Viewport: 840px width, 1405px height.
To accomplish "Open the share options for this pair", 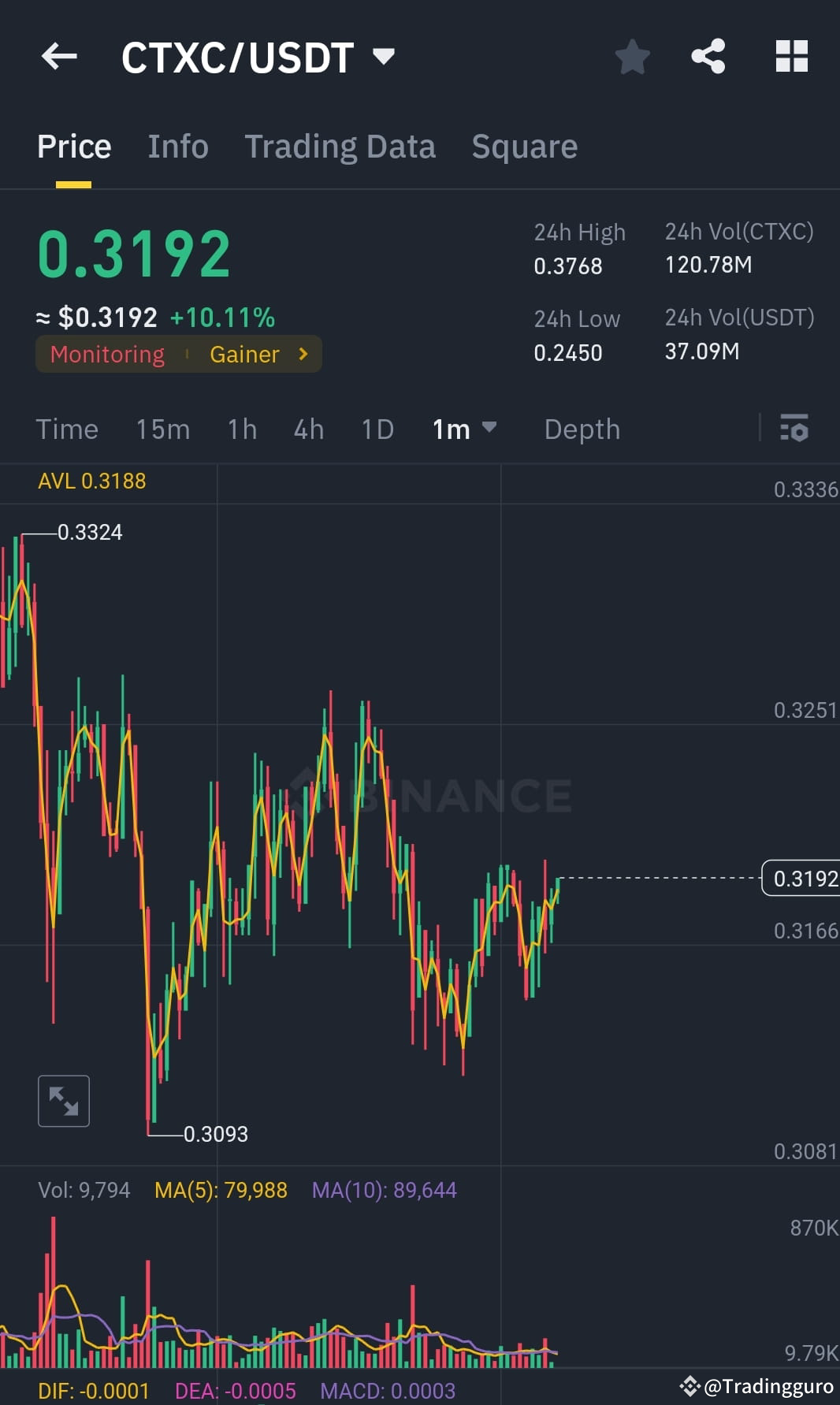I will [708, 56].
